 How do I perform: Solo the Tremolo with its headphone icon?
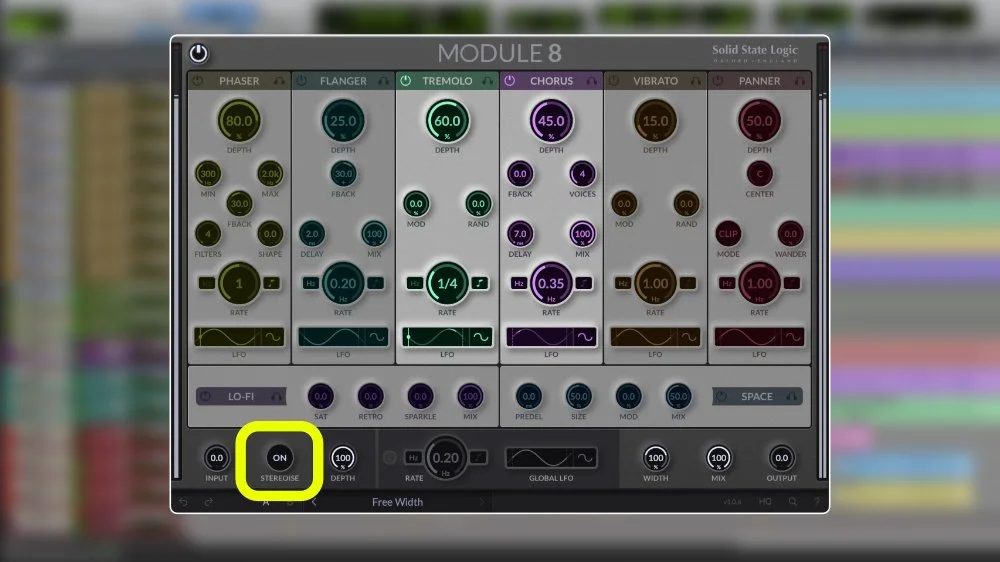pos(488,81)
